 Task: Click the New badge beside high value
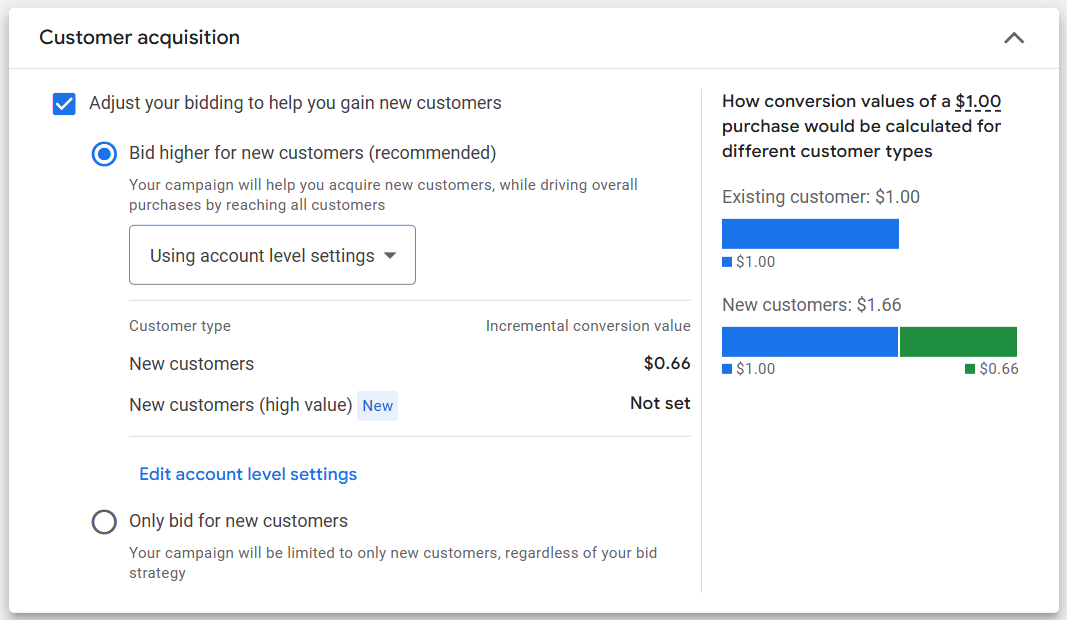coord(377,405)
